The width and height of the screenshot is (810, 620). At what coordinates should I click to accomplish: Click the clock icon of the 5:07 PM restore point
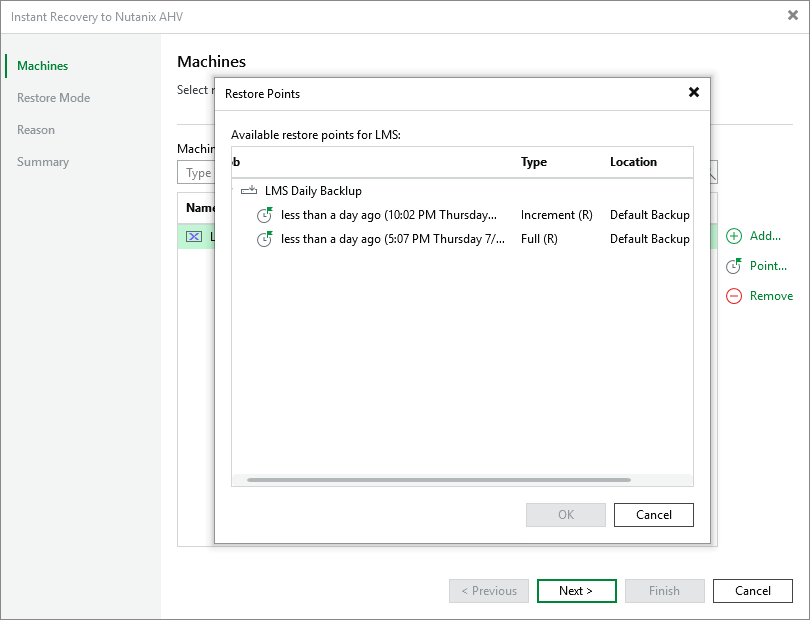pos(262,239)
